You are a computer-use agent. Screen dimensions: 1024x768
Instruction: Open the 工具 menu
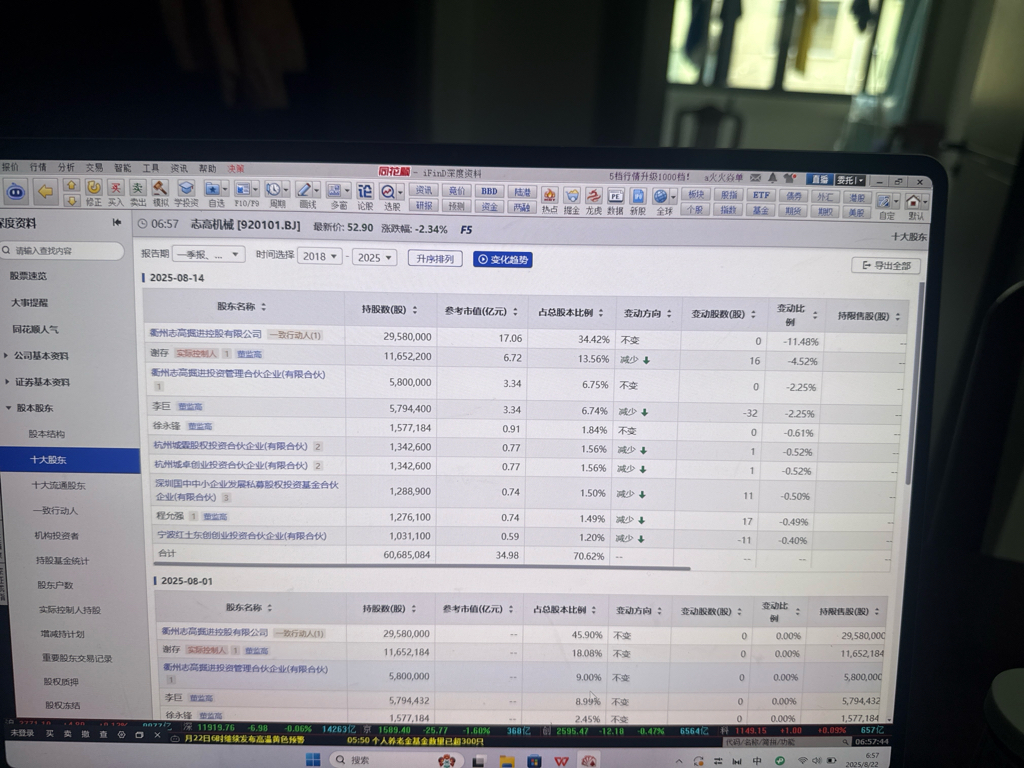pyautogui.click(x=151, y=168)
